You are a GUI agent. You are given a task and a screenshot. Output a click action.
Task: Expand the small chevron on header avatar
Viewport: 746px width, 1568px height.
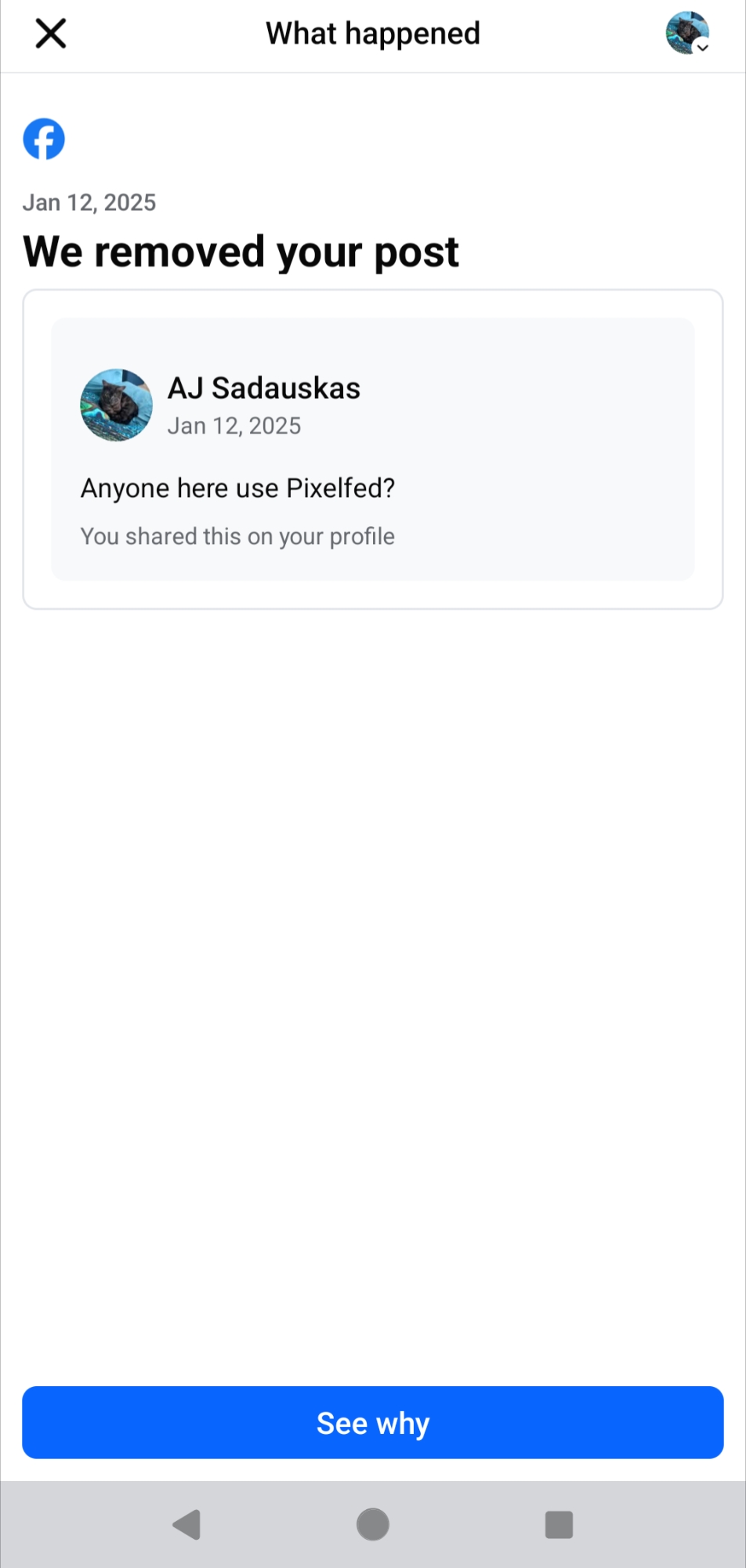[703, 47]
